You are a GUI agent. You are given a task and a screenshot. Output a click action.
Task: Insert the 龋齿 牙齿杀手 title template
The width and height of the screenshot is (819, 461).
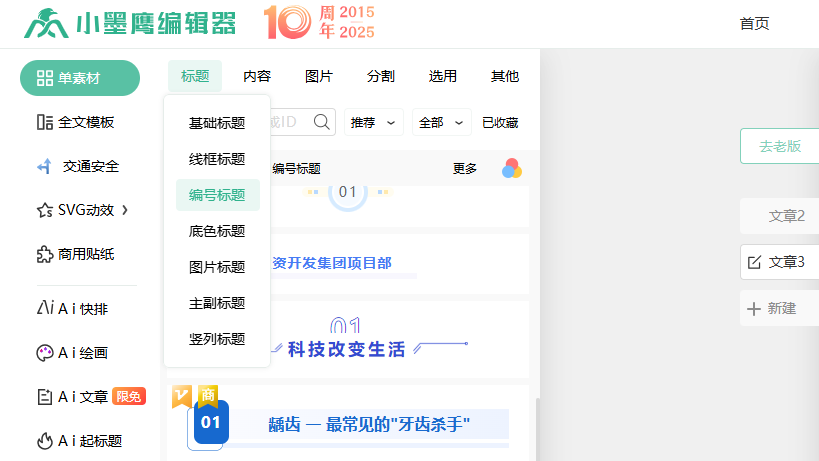pos(348,423)
